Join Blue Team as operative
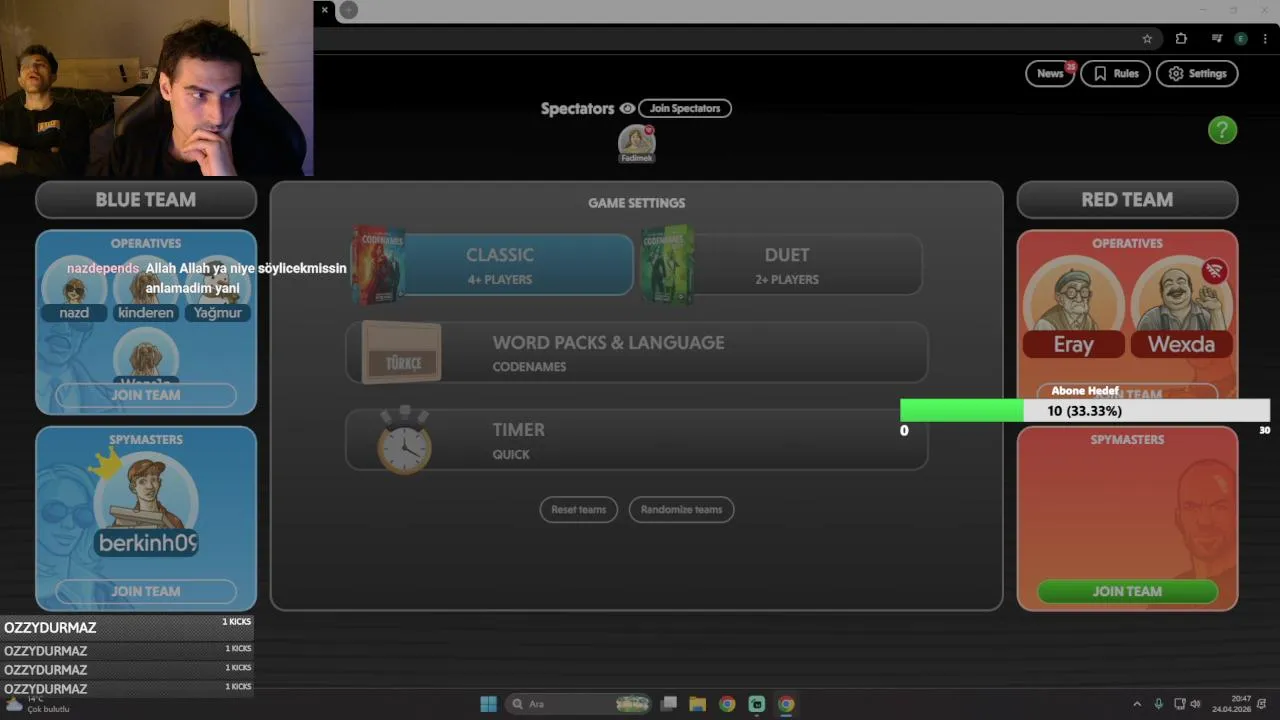Viewport: 1280px width, 720px height. click(146, 395)
